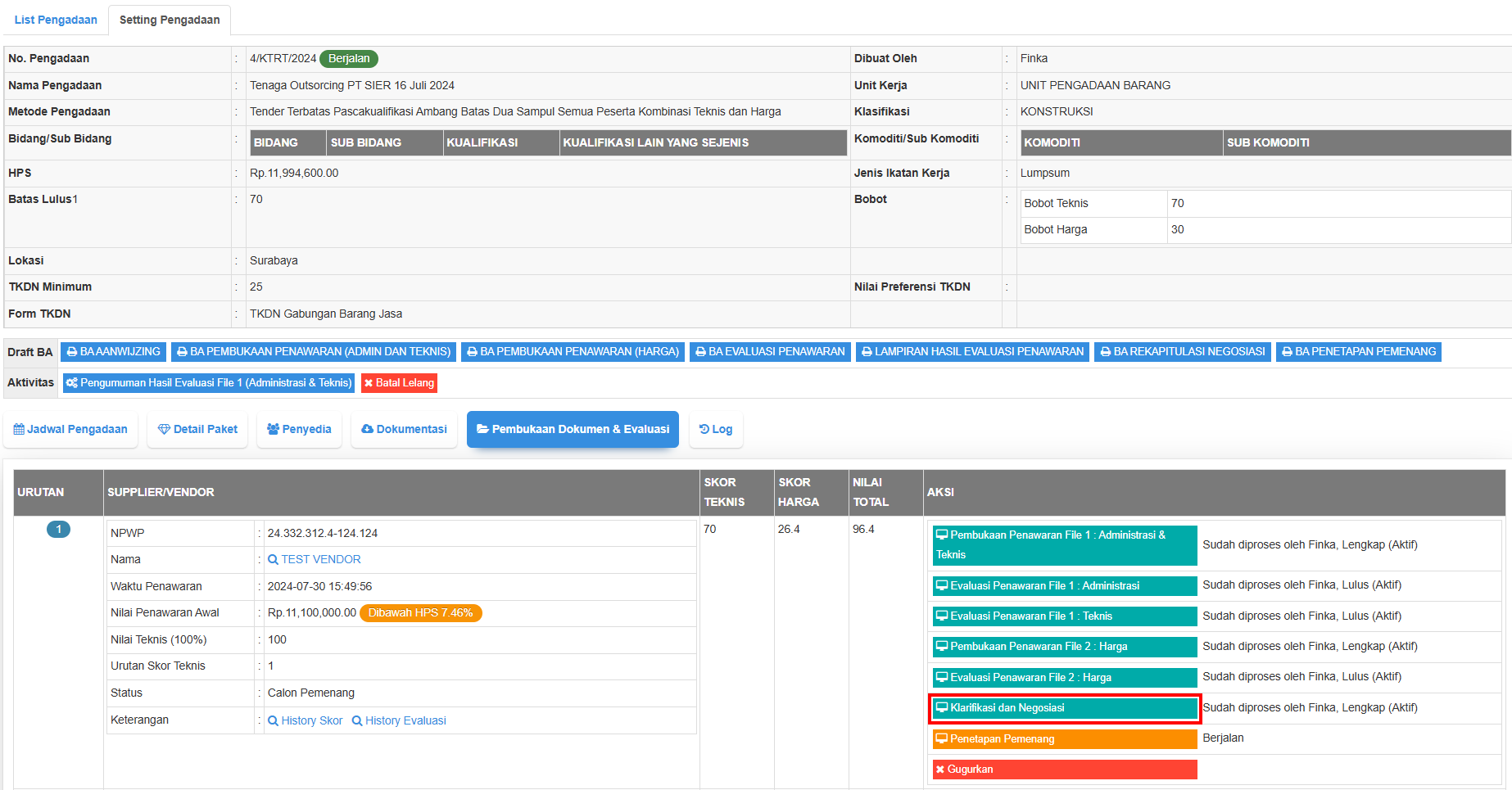Click BA Penetapan Pemenang draft button
This screenshot has height=790, width=1512.
[1358, 352]
